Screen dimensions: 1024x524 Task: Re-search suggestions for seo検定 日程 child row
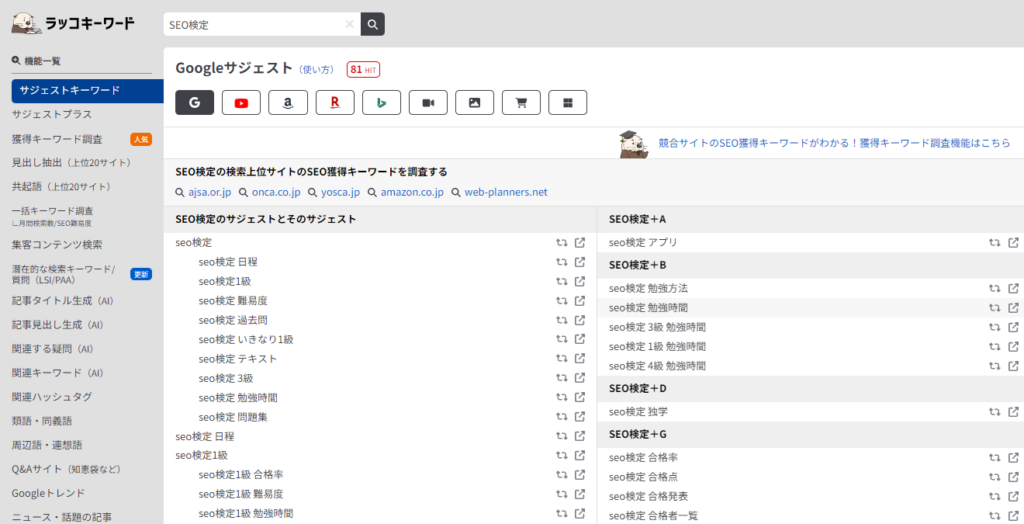(x=562, y=262)
